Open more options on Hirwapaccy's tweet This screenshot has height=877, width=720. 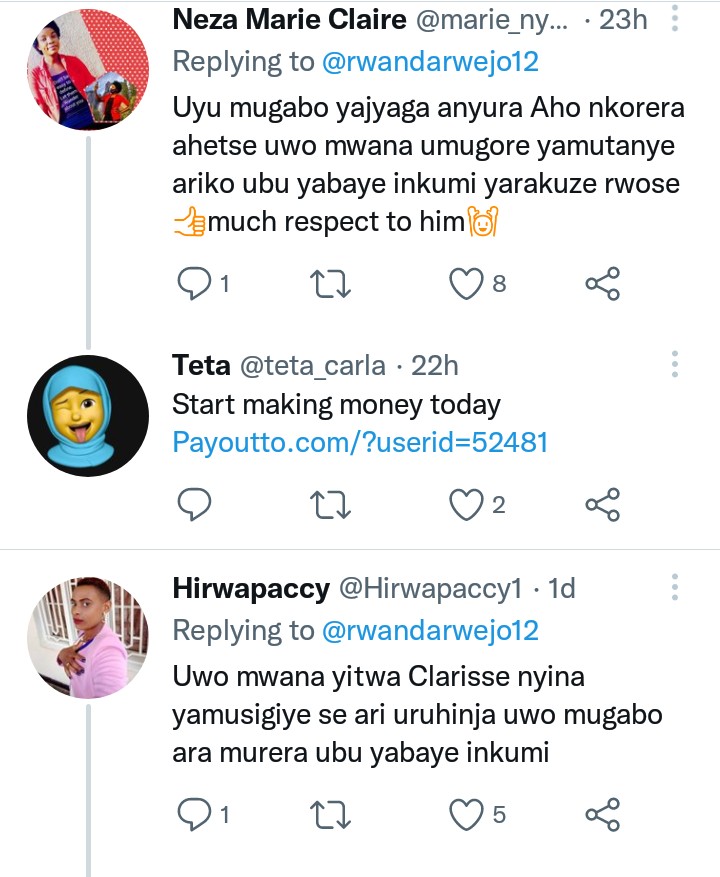(x=675, y=587)
